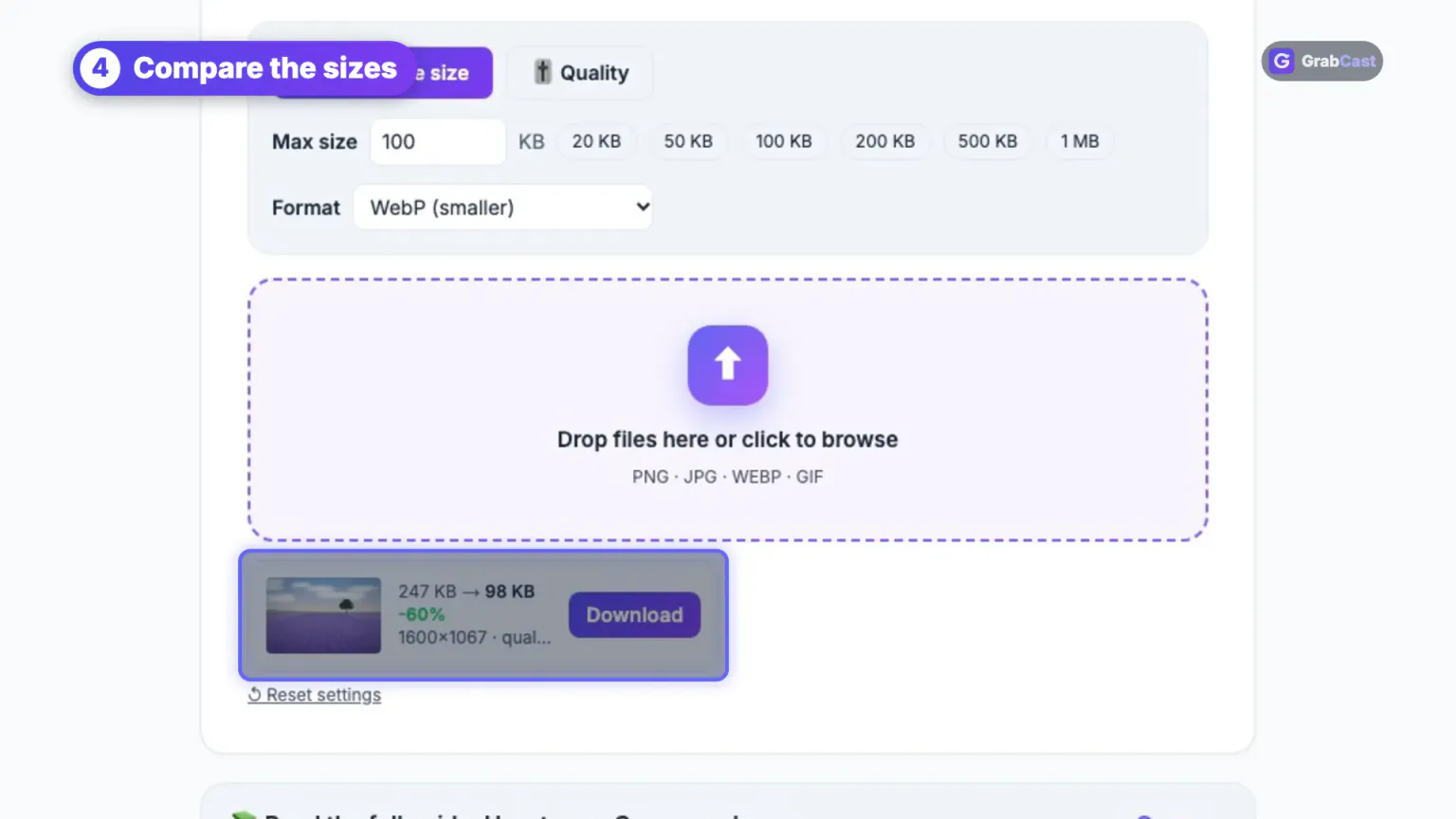Image resolution: width=1456 pixels, height=819 pixels.
Task: Select the 1 MB preset
Action: 1080,141
